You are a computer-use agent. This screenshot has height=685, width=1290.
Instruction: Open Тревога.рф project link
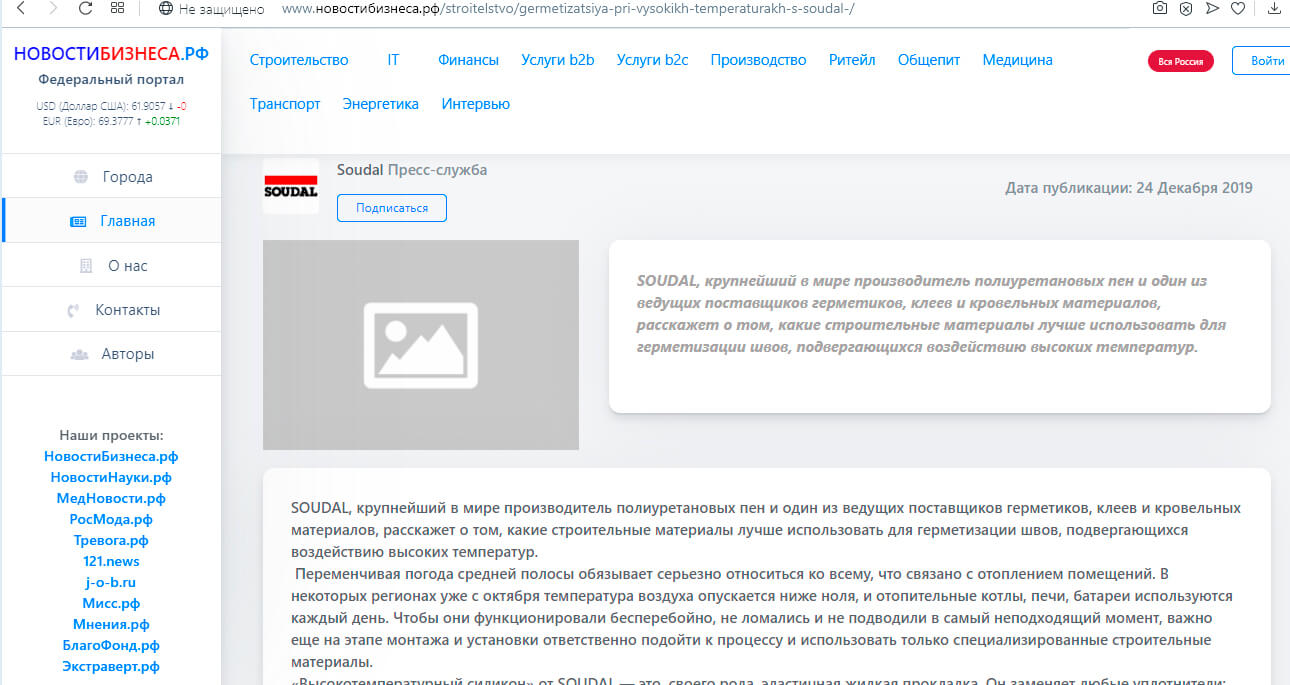click(x=111, y=540)
